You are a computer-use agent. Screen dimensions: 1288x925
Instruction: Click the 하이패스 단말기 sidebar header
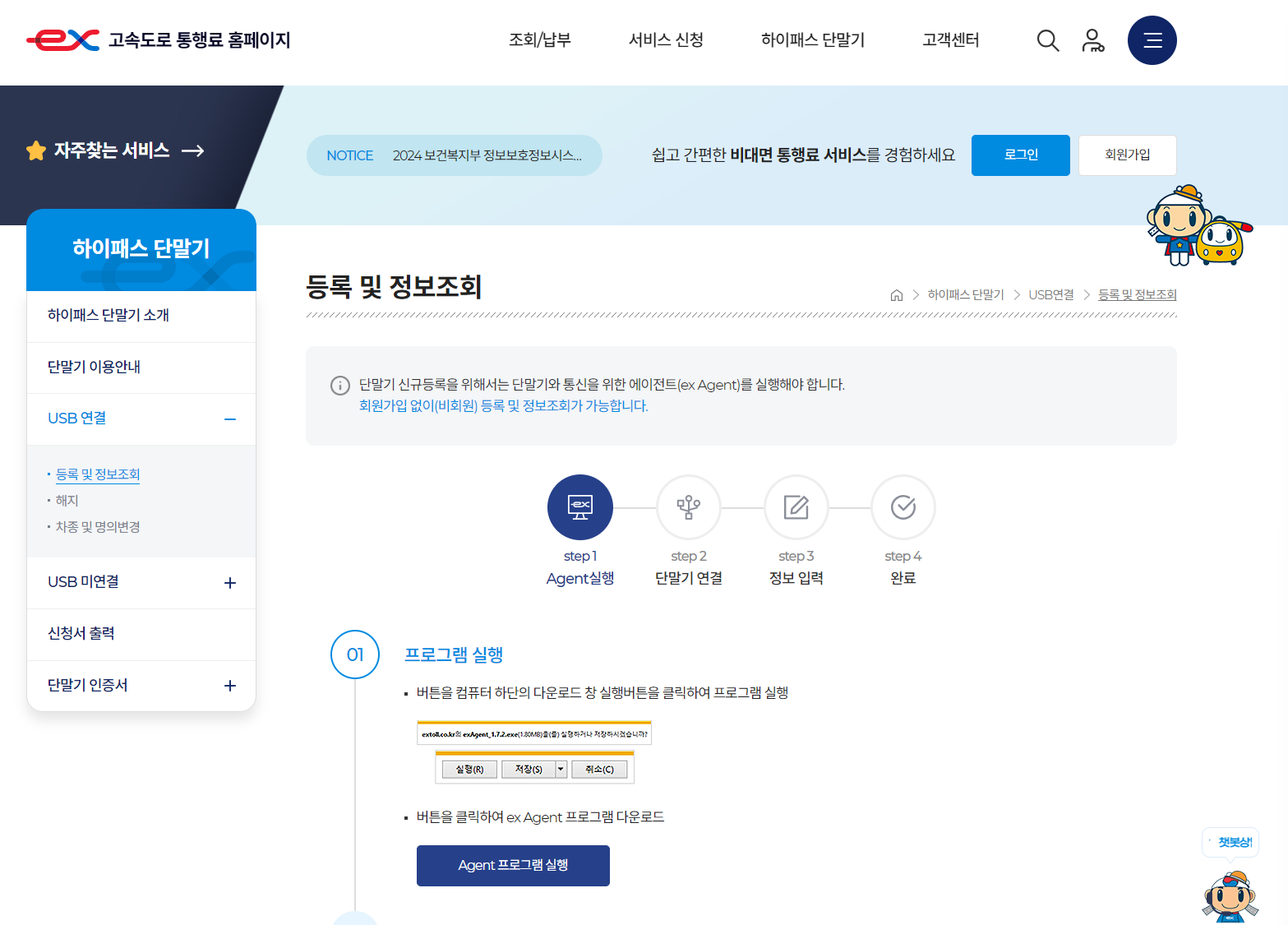click(141, 250)
